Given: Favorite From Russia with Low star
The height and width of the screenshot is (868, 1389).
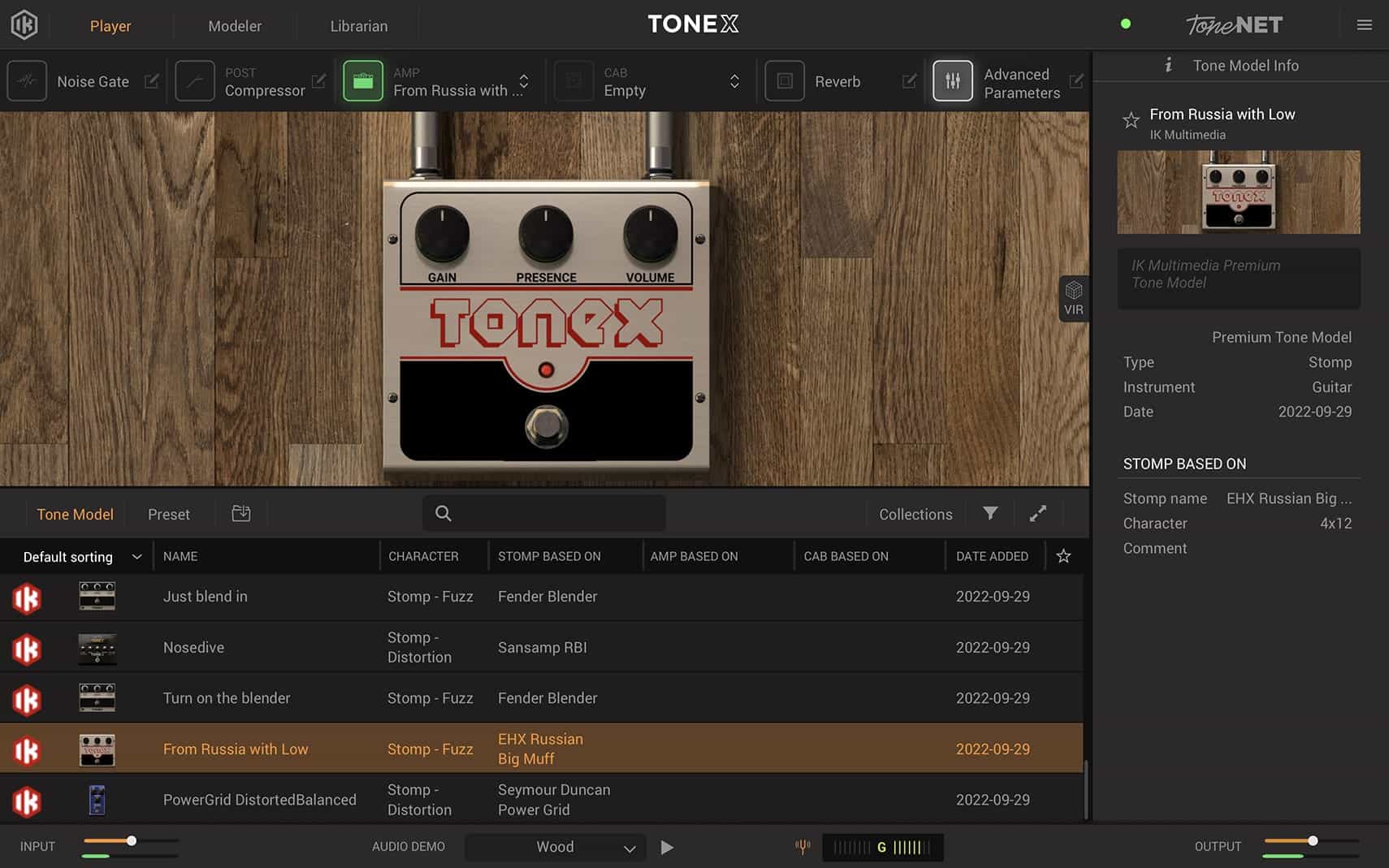Looking at the screenshot, I should 1131,121.
